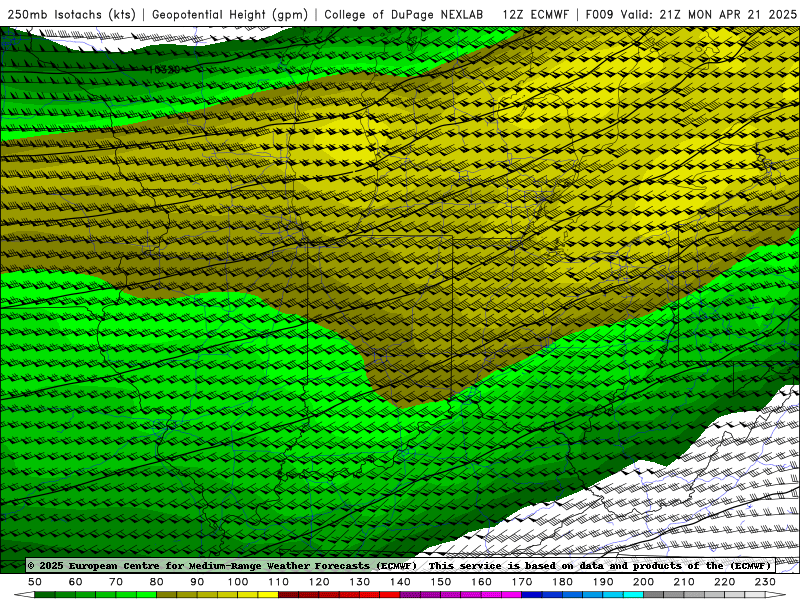Screen dimensions: 800x600
Task: Click the "60" color scale label
Action: point(76,582)
